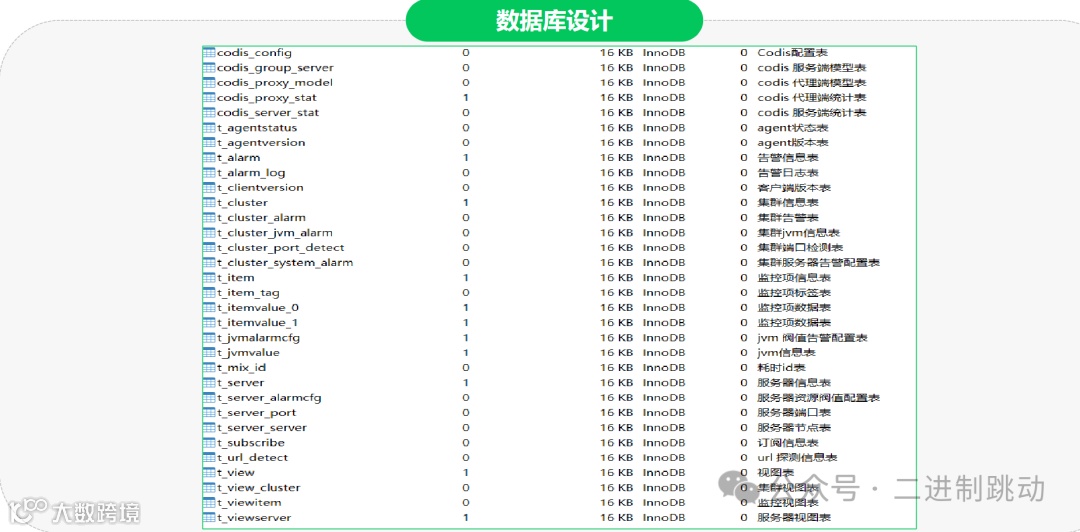Image resolution: width=1080 pixels, height=532 pixels.
Task: Click the table icon beside t_alarm_log
Action: [209, 173]
